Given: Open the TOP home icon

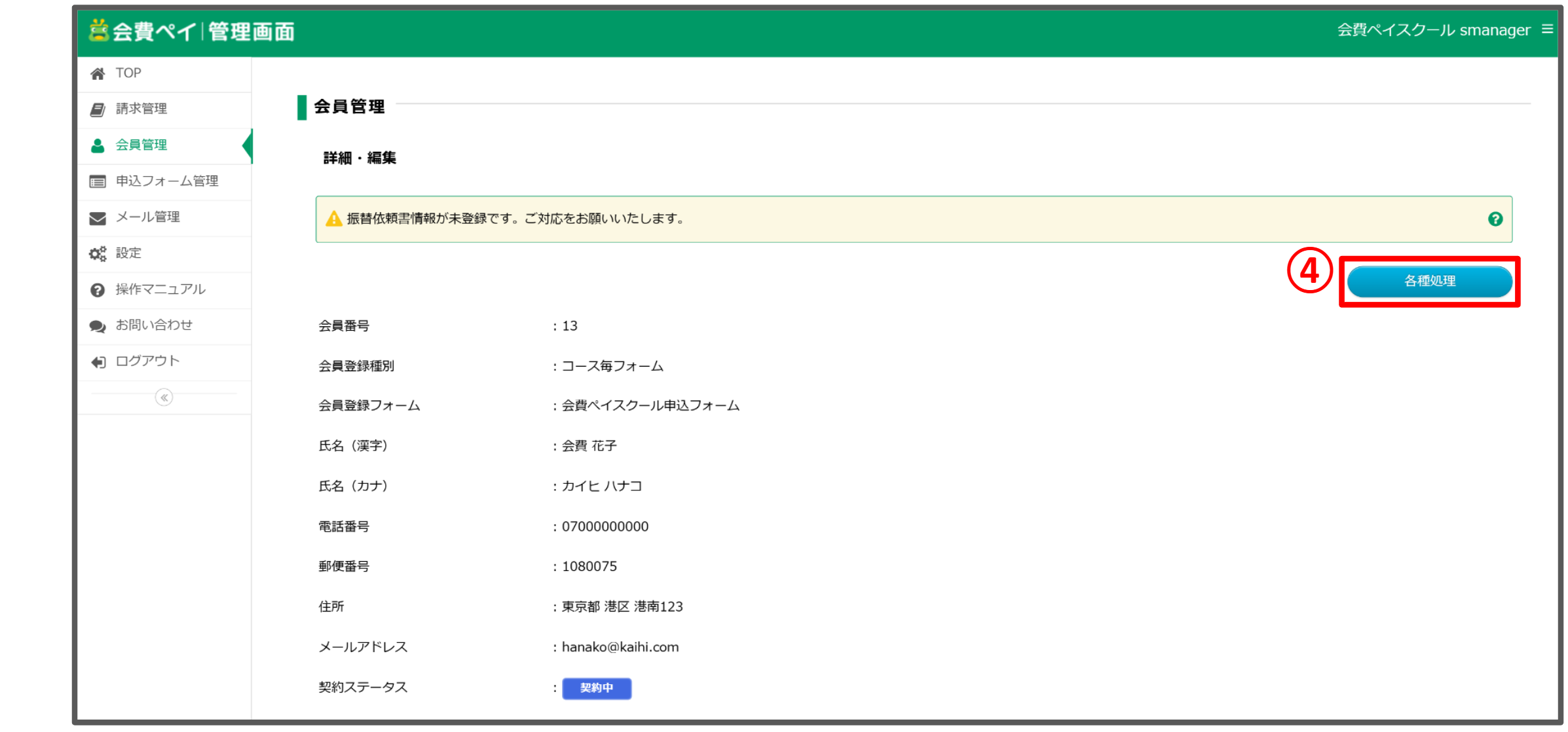Looking at the screenshot, I should 98,73.
